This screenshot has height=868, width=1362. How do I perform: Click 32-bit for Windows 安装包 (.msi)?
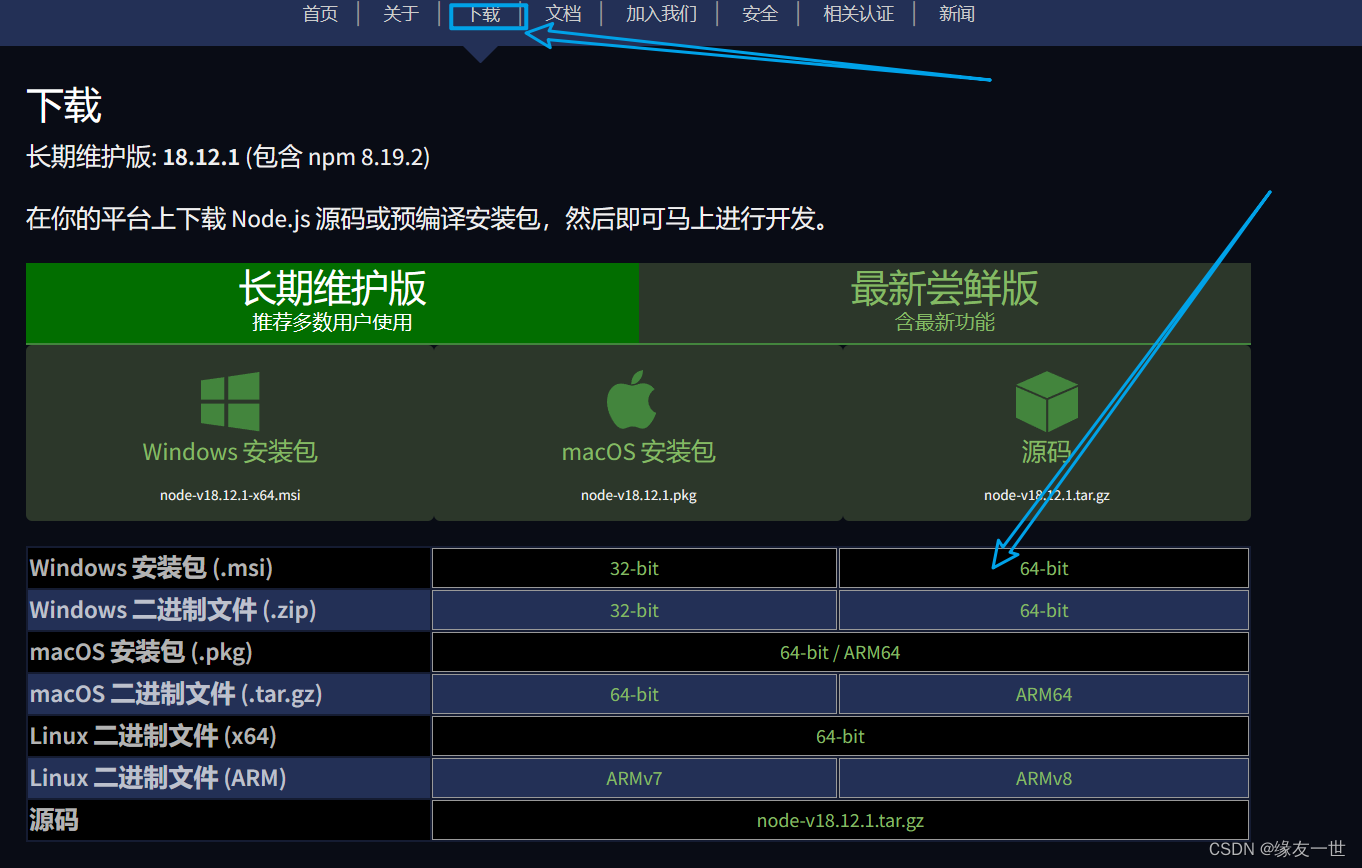pos(634,568)
